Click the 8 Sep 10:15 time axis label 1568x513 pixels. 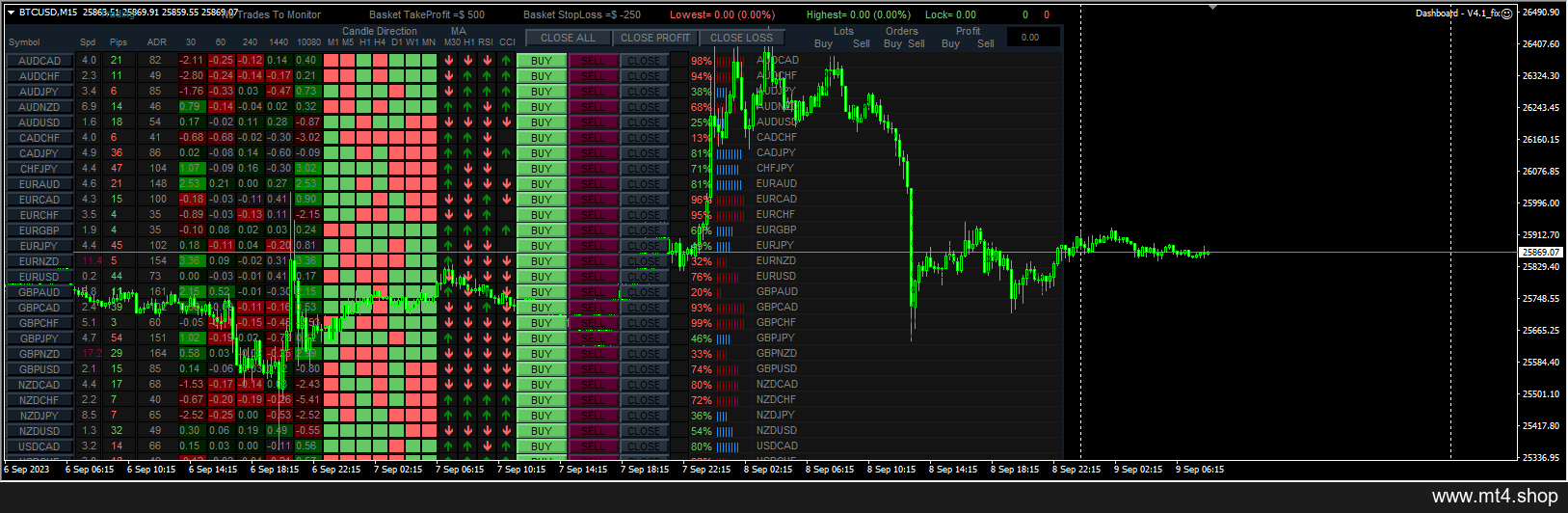pyautogui.click(x=891, y=470)
